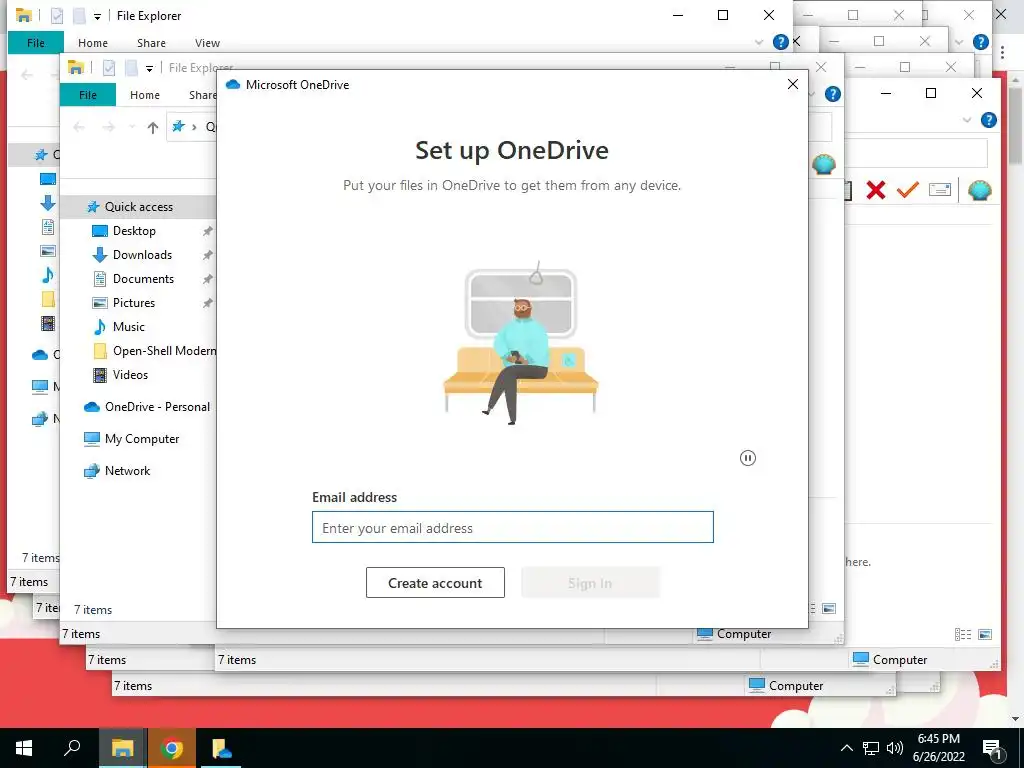
Task: Open Home tab in rear File Explorer
Action: pos(93,43)
